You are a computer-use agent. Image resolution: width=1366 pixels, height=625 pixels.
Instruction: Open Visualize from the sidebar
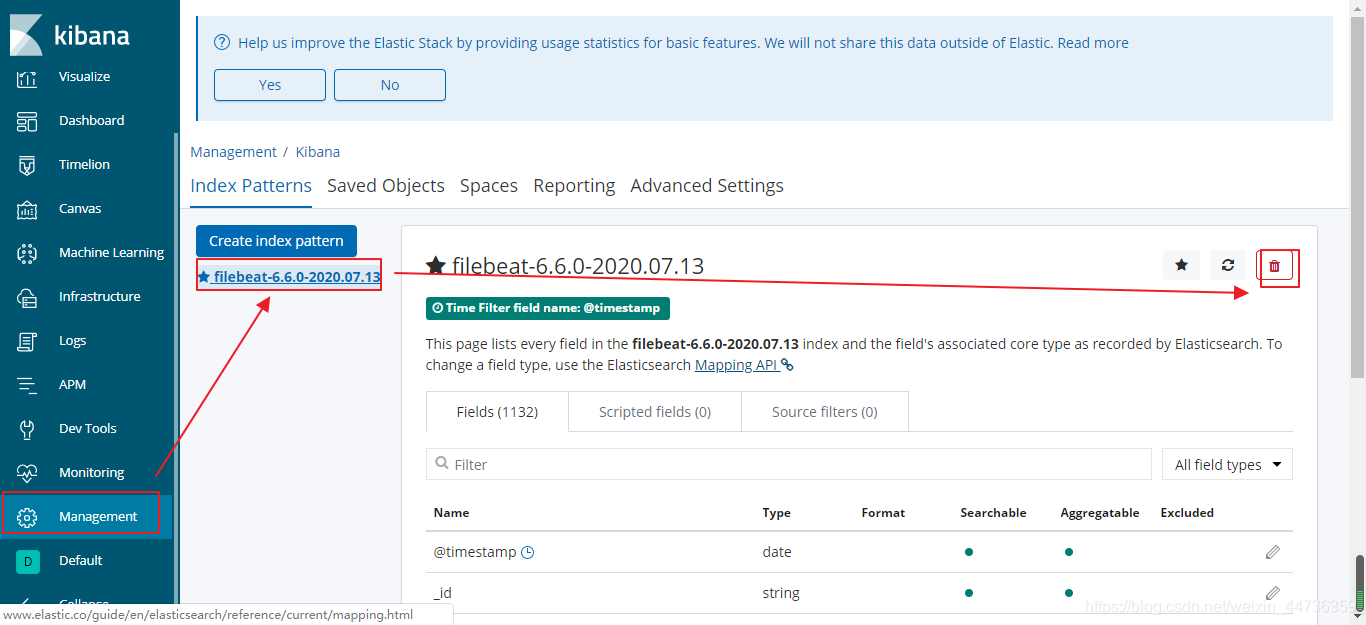coord(84,77)
